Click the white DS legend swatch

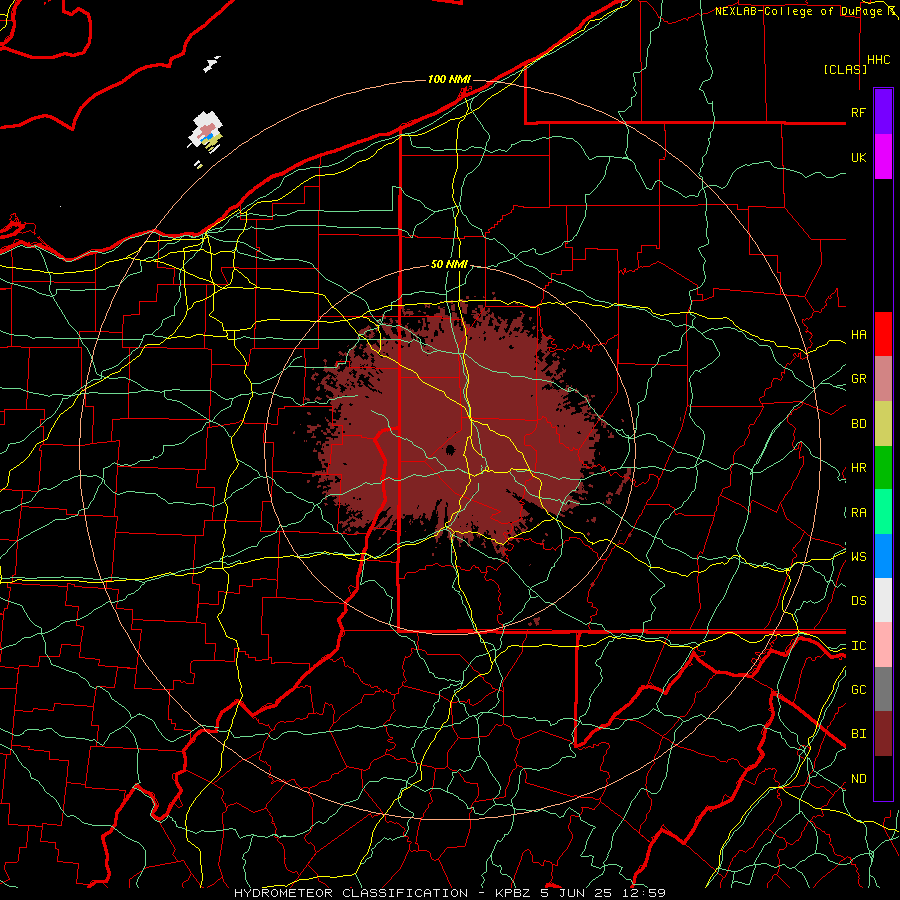click(883, 600)
